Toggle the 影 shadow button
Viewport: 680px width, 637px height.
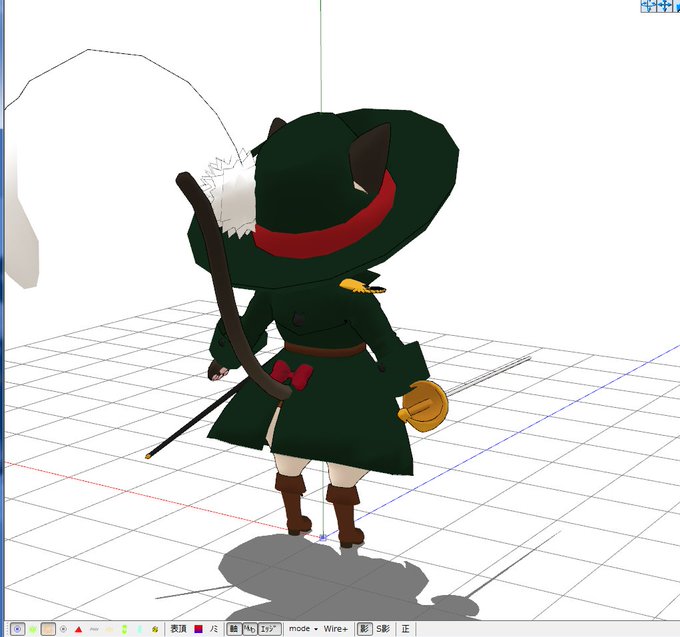pyautogui.click(x=364, y=629)
